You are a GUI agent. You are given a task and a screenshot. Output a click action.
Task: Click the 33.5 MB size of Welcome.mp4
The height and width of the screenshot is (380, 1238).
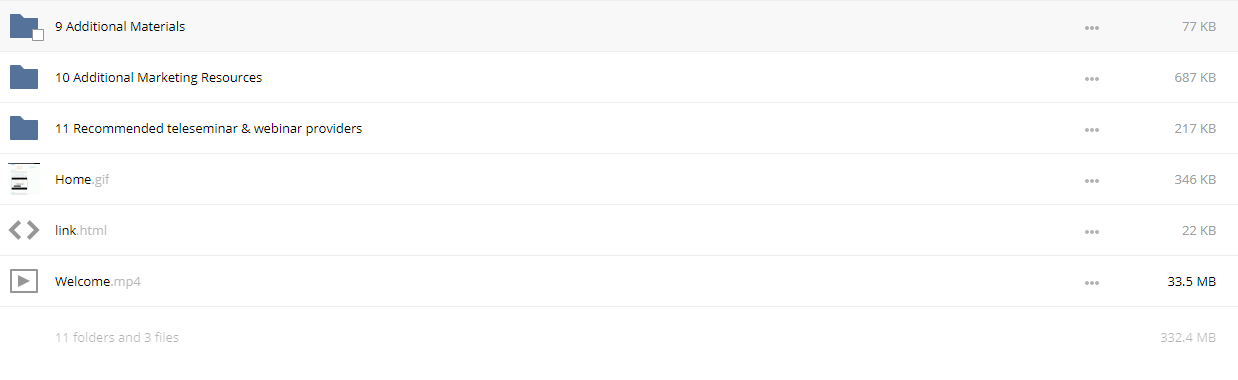pyautogui.click(x=1192, y=282)
